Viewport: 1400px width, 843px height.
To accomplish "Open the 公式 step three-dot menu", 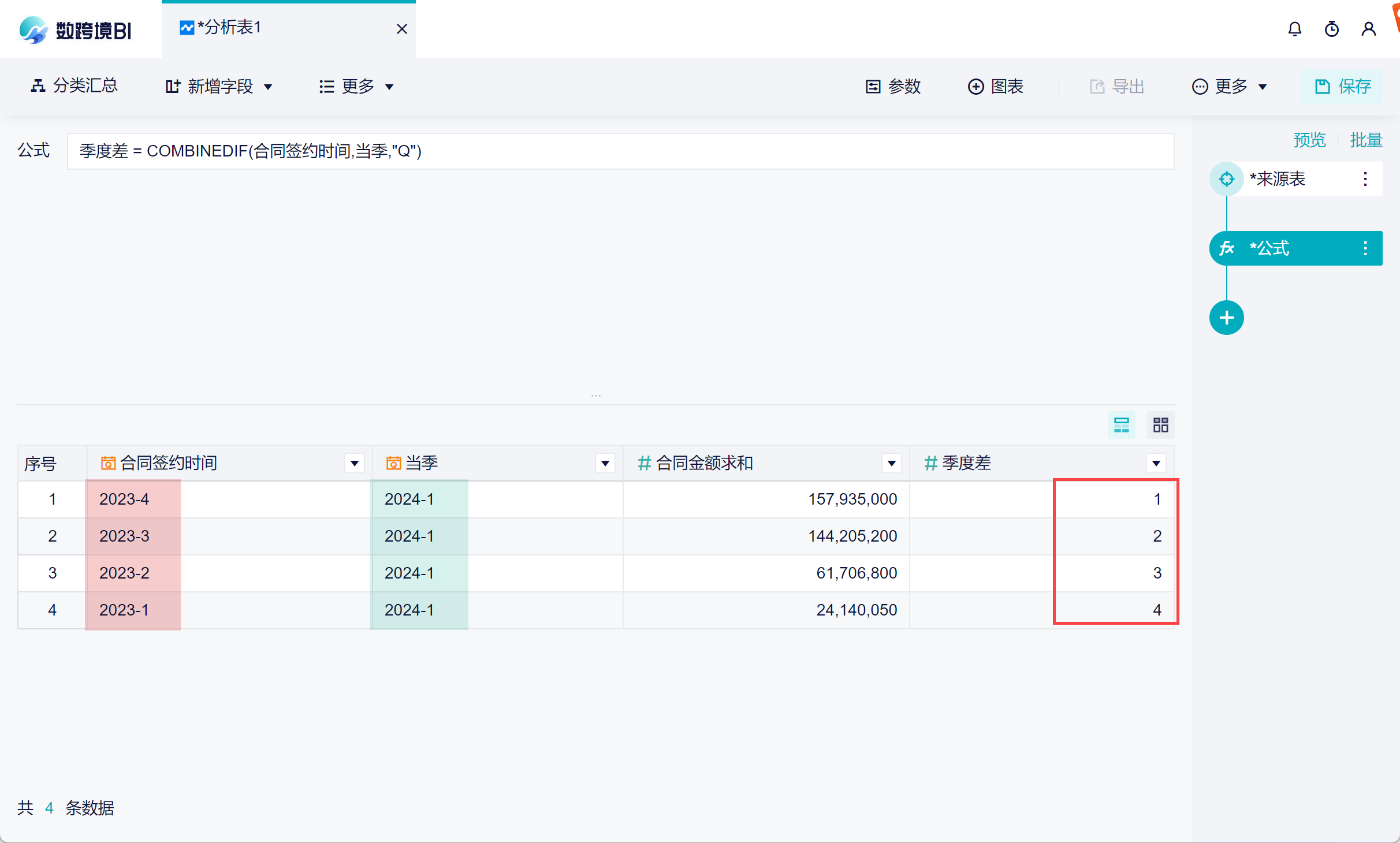I will [x=1365, y=248].
